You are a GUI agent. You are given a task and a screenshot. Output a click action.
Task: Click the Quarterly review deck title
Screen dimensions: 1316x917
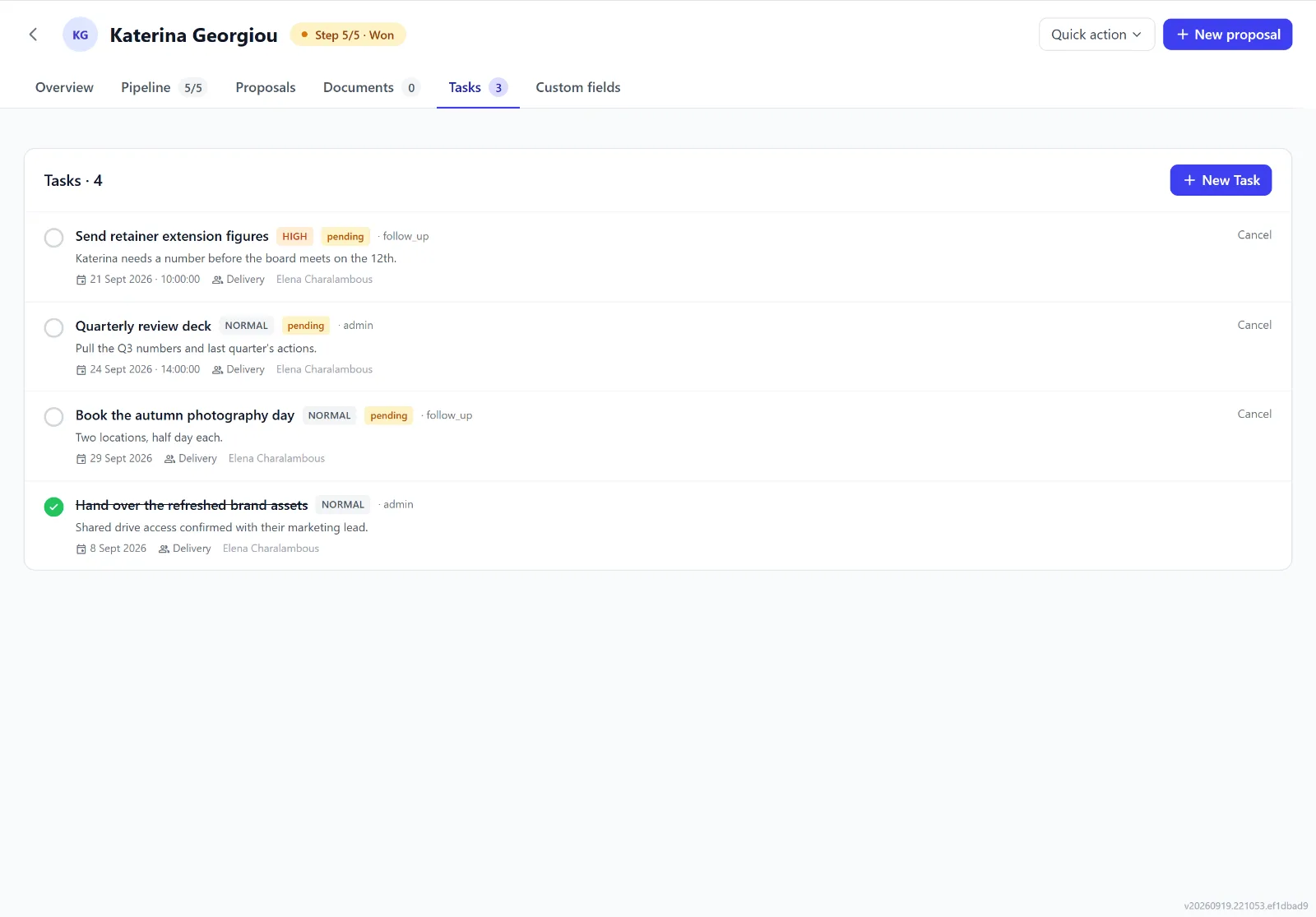[x=143, y=326]
